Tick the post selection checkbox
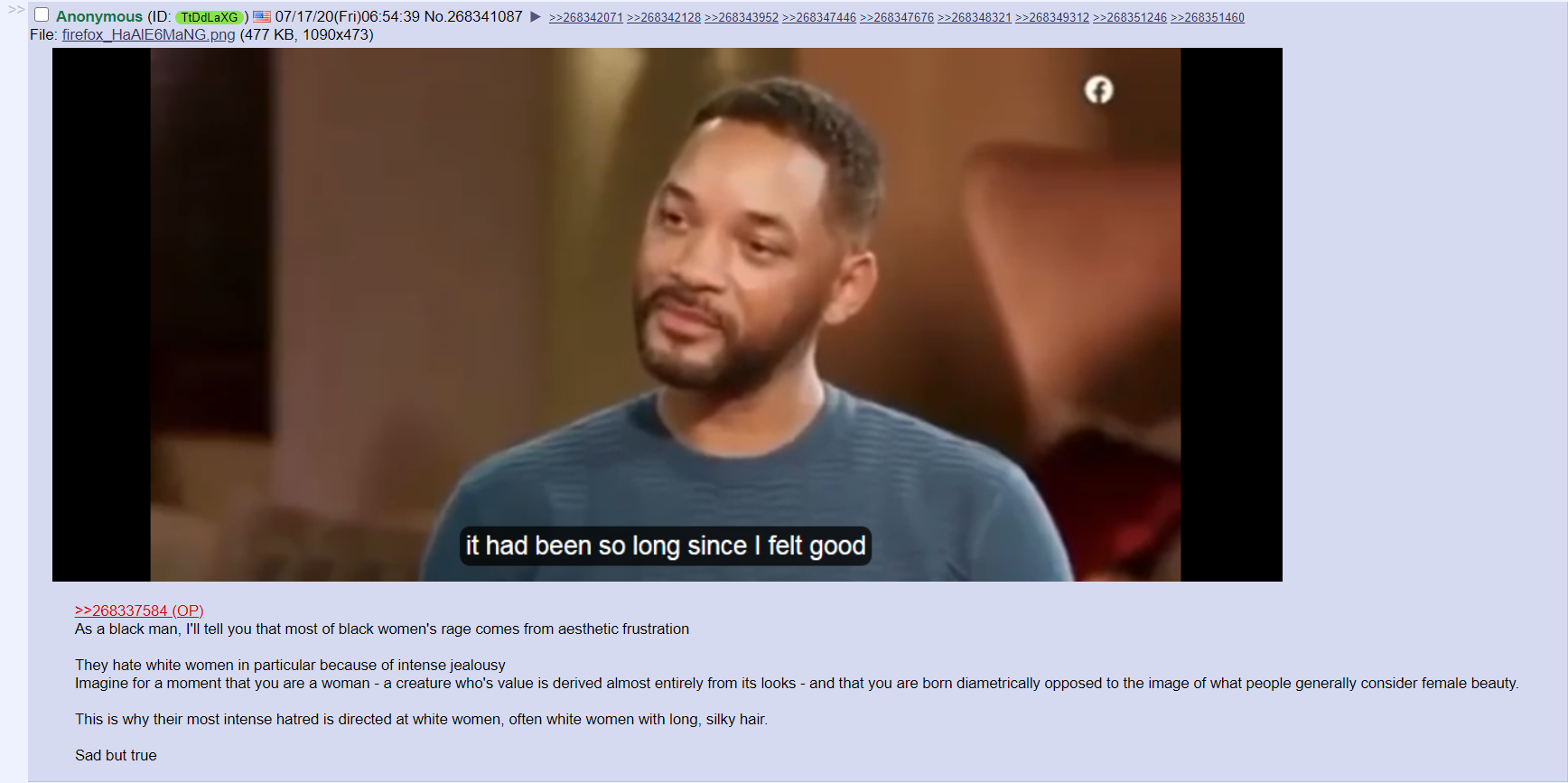 point(42,14)
